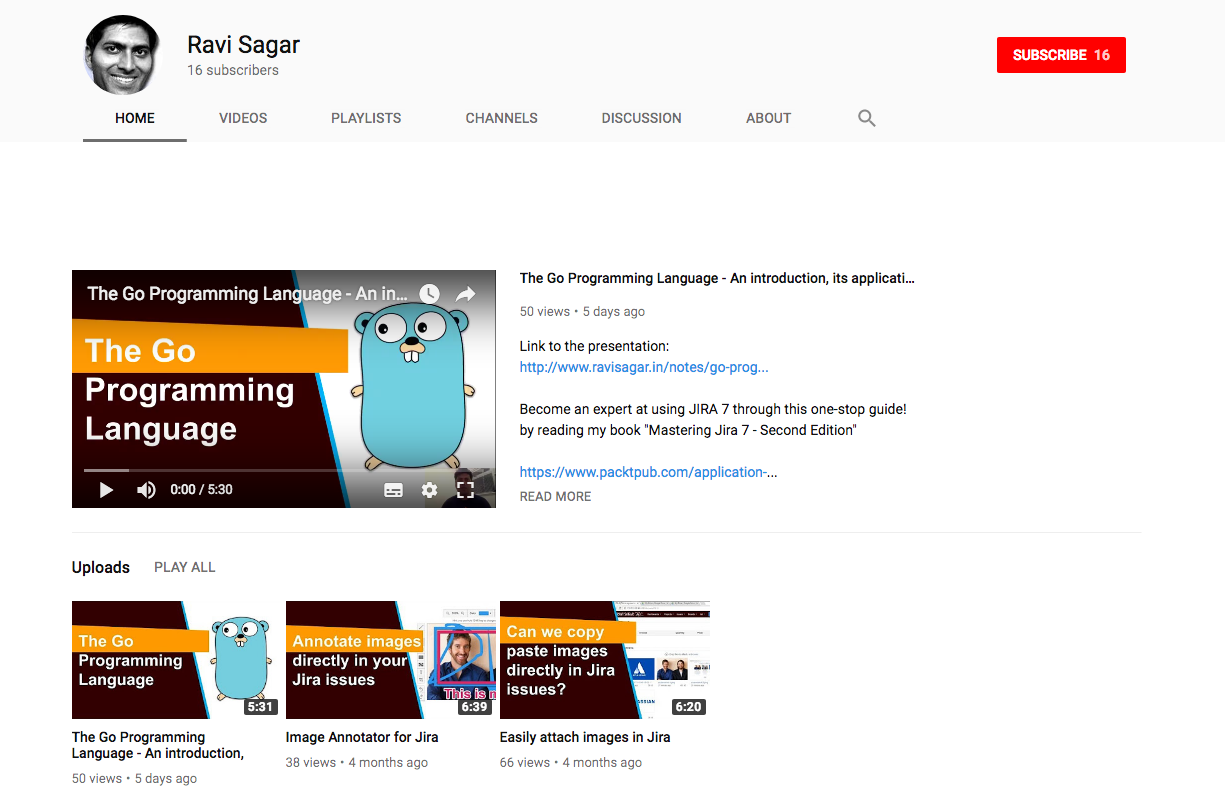Click the share arrow on video
1225x805 pixels.
coord(466,294)
